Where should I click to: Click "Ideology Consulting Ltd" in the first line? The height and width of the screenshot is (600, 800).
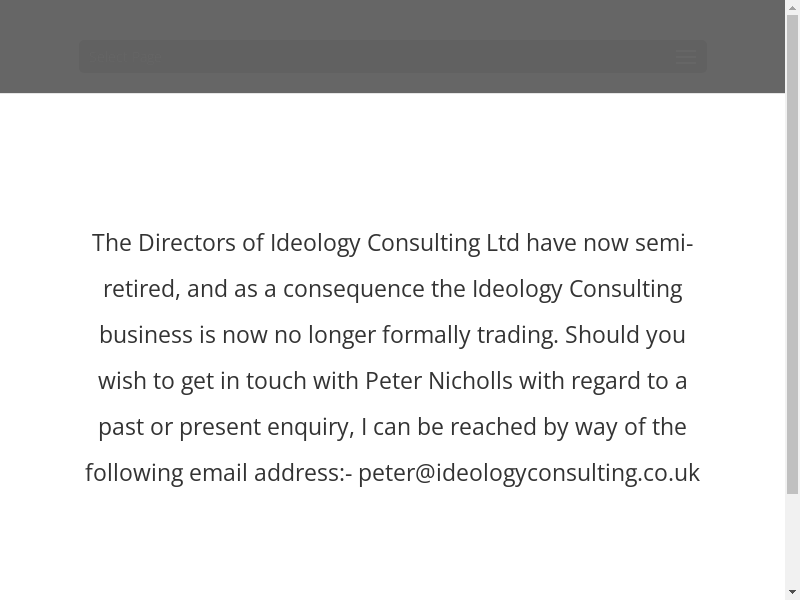click(x=395, y=243)
